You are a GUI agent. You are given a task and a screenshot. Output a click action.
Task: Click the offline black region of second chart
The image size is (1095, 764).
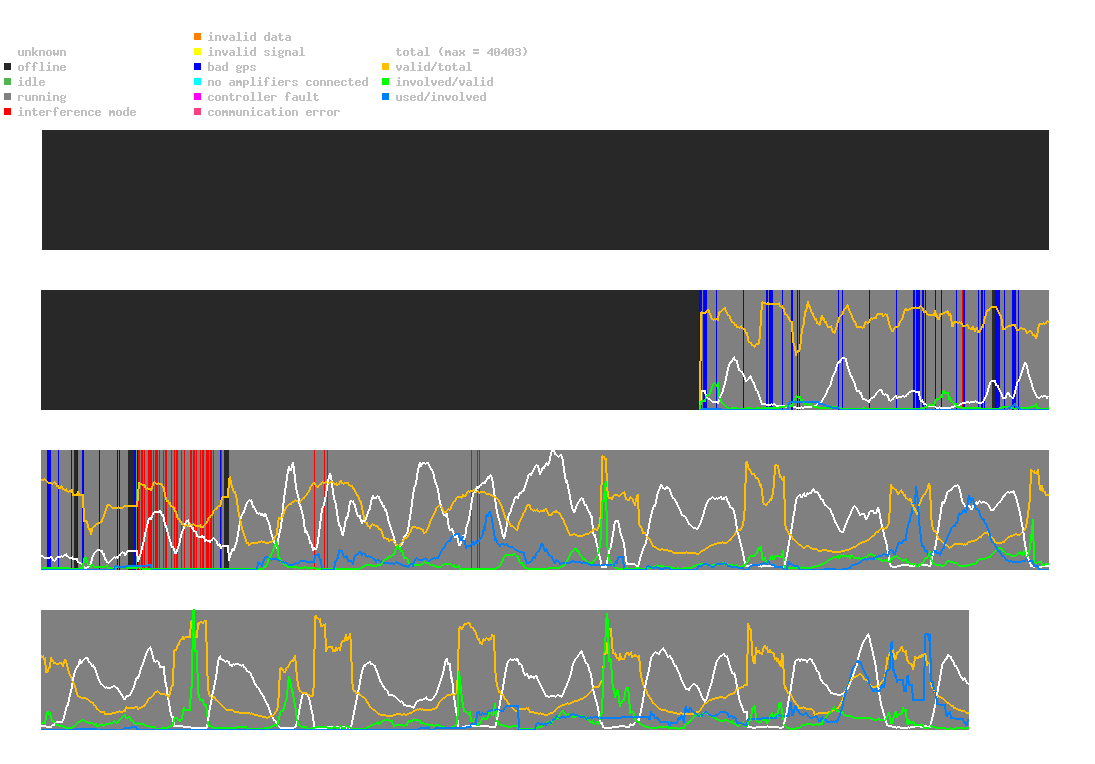(x=370, y=350)
